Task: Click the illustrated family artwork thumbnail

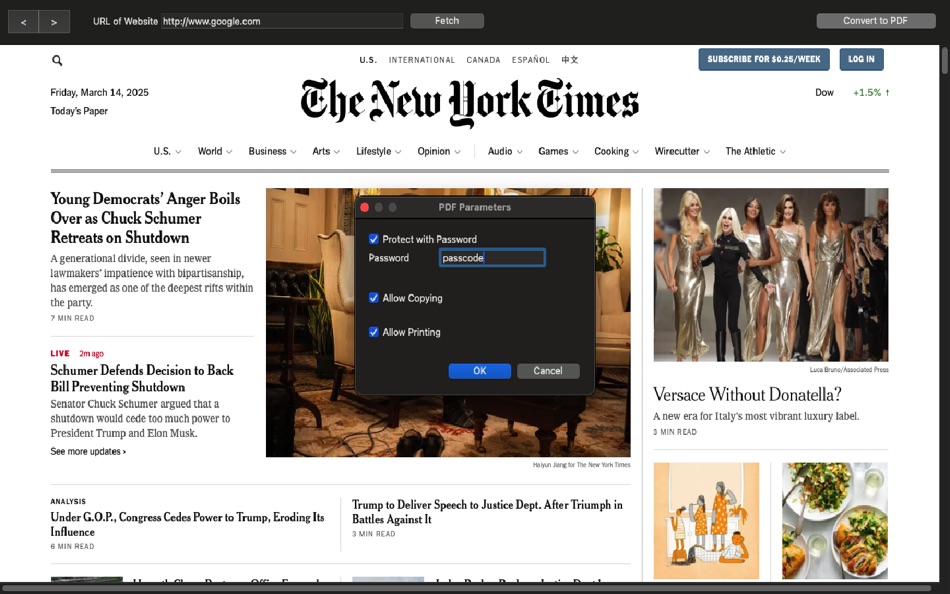Action: tap(706, 521)
